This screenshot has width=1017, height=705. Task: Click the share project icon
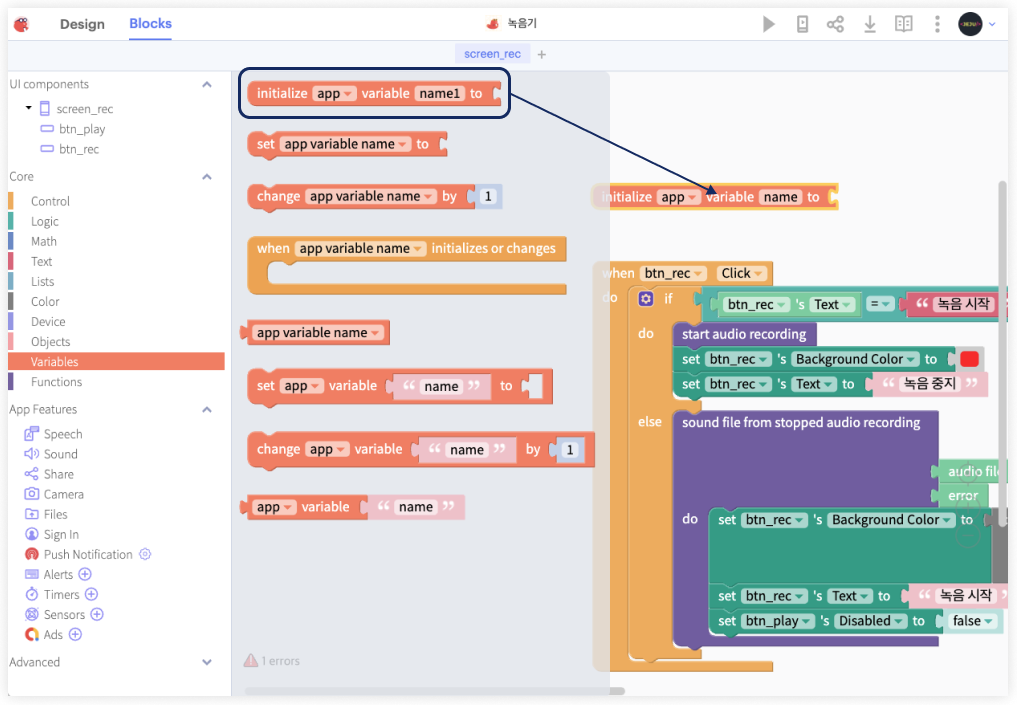tap(835, 25)
